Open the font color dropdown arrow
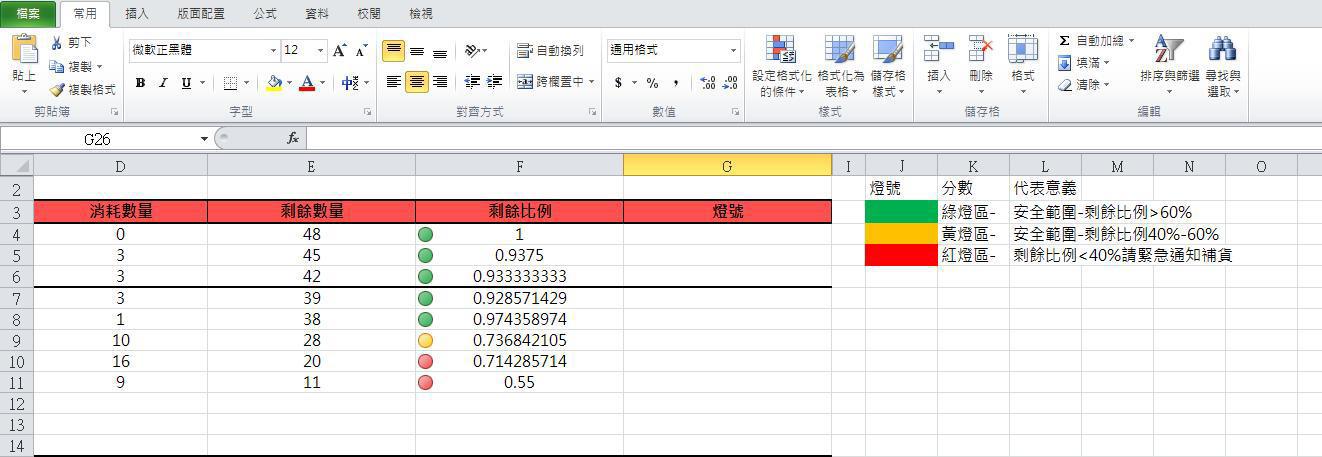Screen dimensions: 1322x457 click(322, 83)
